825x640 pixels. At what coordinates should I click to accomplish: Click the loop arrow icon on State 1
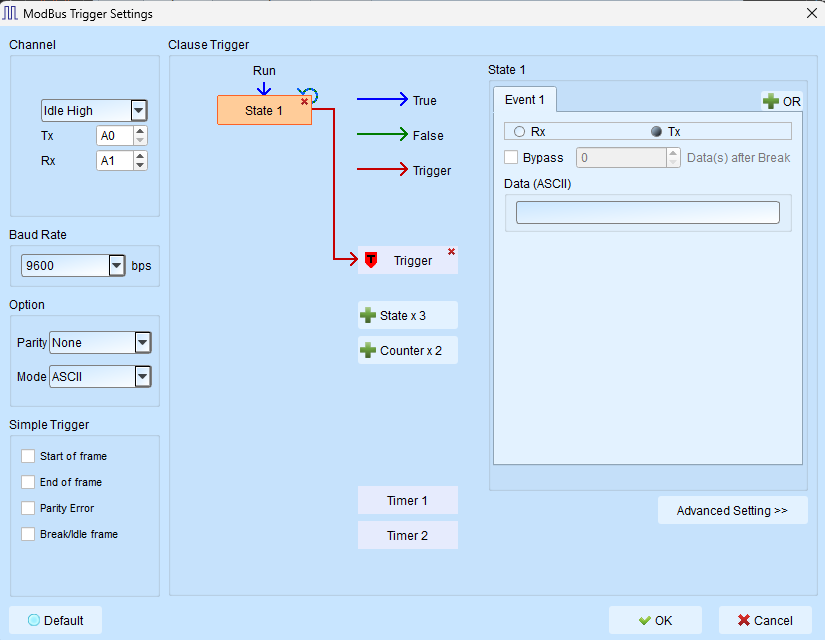point(308,95)
